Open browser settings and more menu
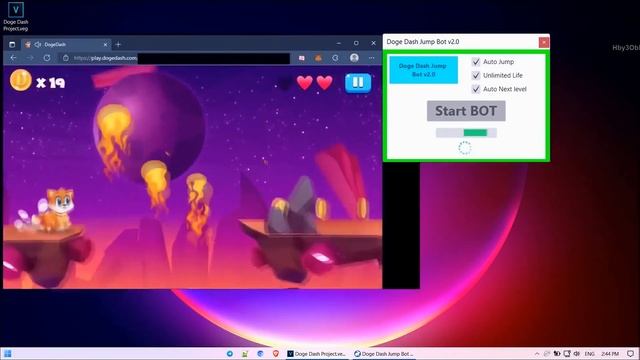The width and height of the screenshot is (640, 360). pyautogui.click(x=371, y=58)
